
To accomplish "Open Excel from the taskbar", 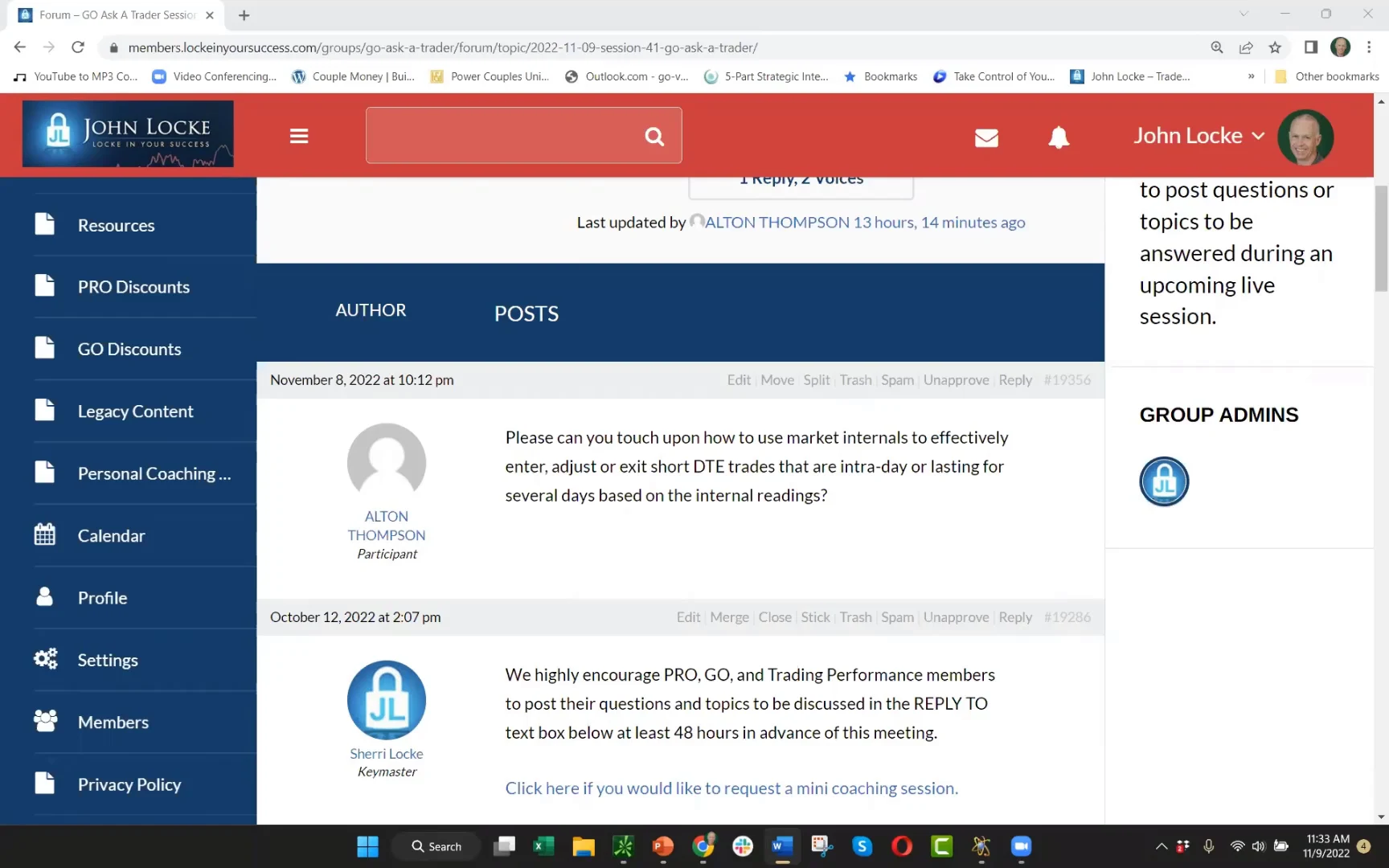I will click(x=543, y=846).
